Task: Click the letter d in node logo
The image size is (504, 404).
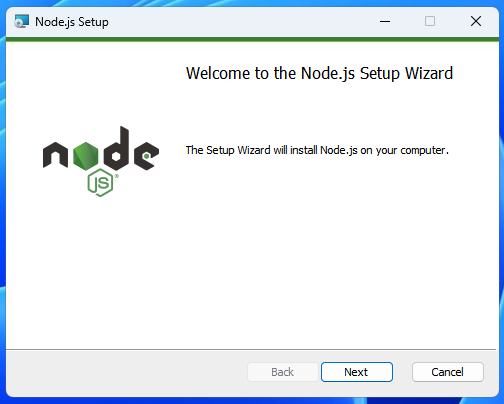Action: point(116,148)
